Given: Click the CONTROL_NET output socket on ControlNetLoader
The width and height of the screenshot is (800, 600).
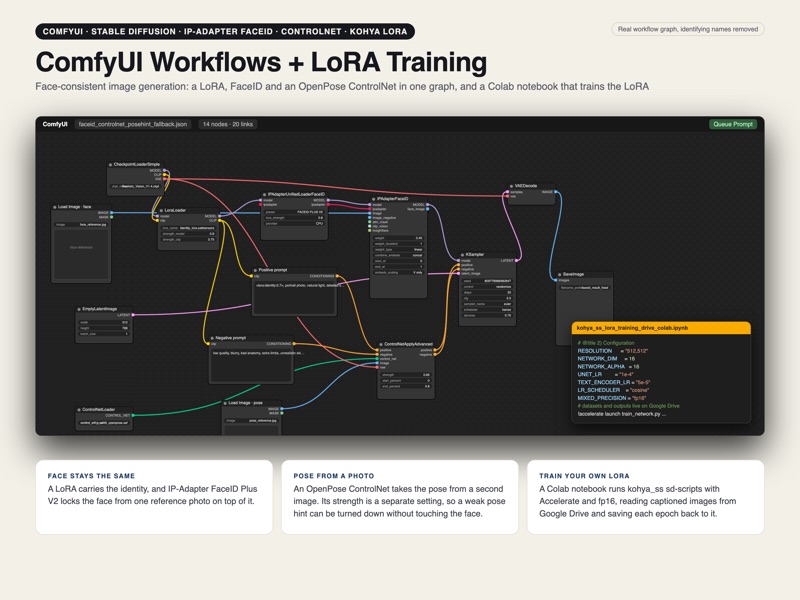Looking at the screenshot, I should pos(133,415).
